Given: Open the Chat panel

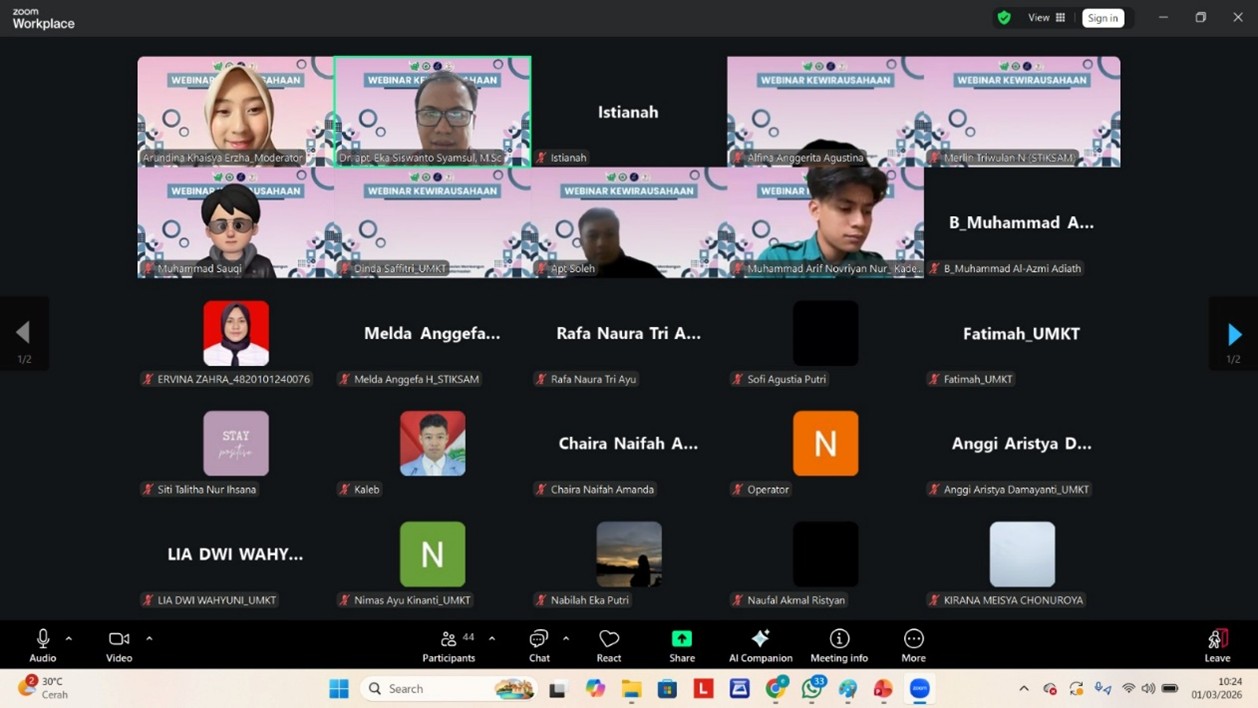Looking at the screenshot, I should coord(539,645).
